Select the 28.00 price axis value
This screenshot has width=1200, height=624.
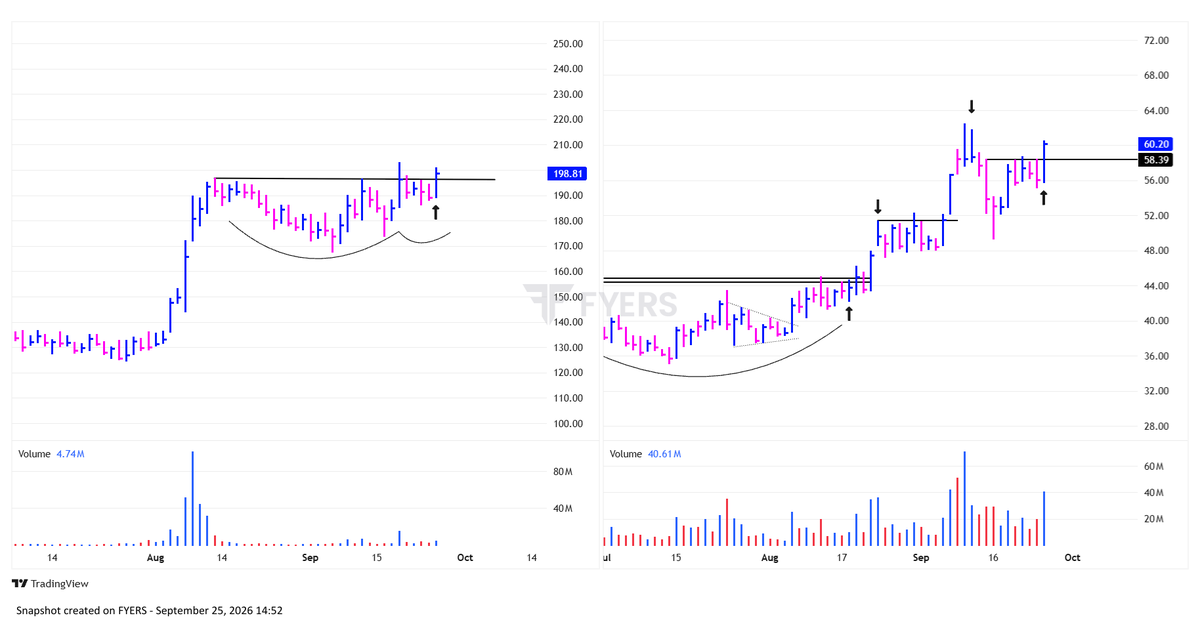pos(1156,427)
